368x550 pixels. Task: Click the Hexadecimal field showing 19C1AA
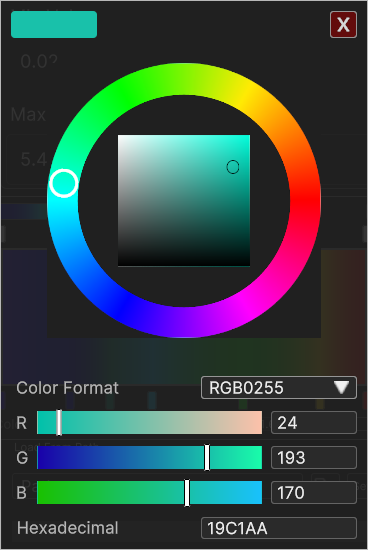(x=279, y=528)
